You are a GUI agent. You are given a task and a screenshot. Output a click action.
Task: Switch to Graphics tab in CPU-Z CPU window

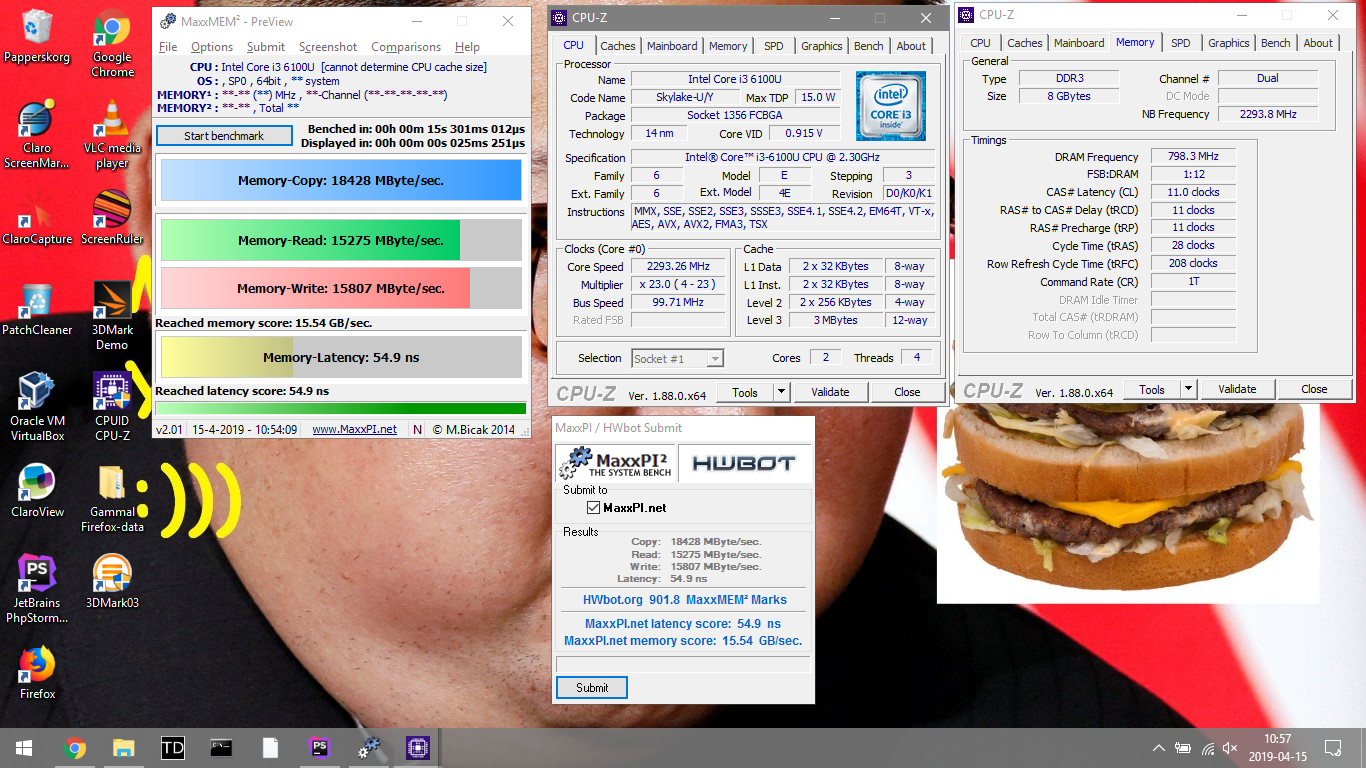pos(822,46)
